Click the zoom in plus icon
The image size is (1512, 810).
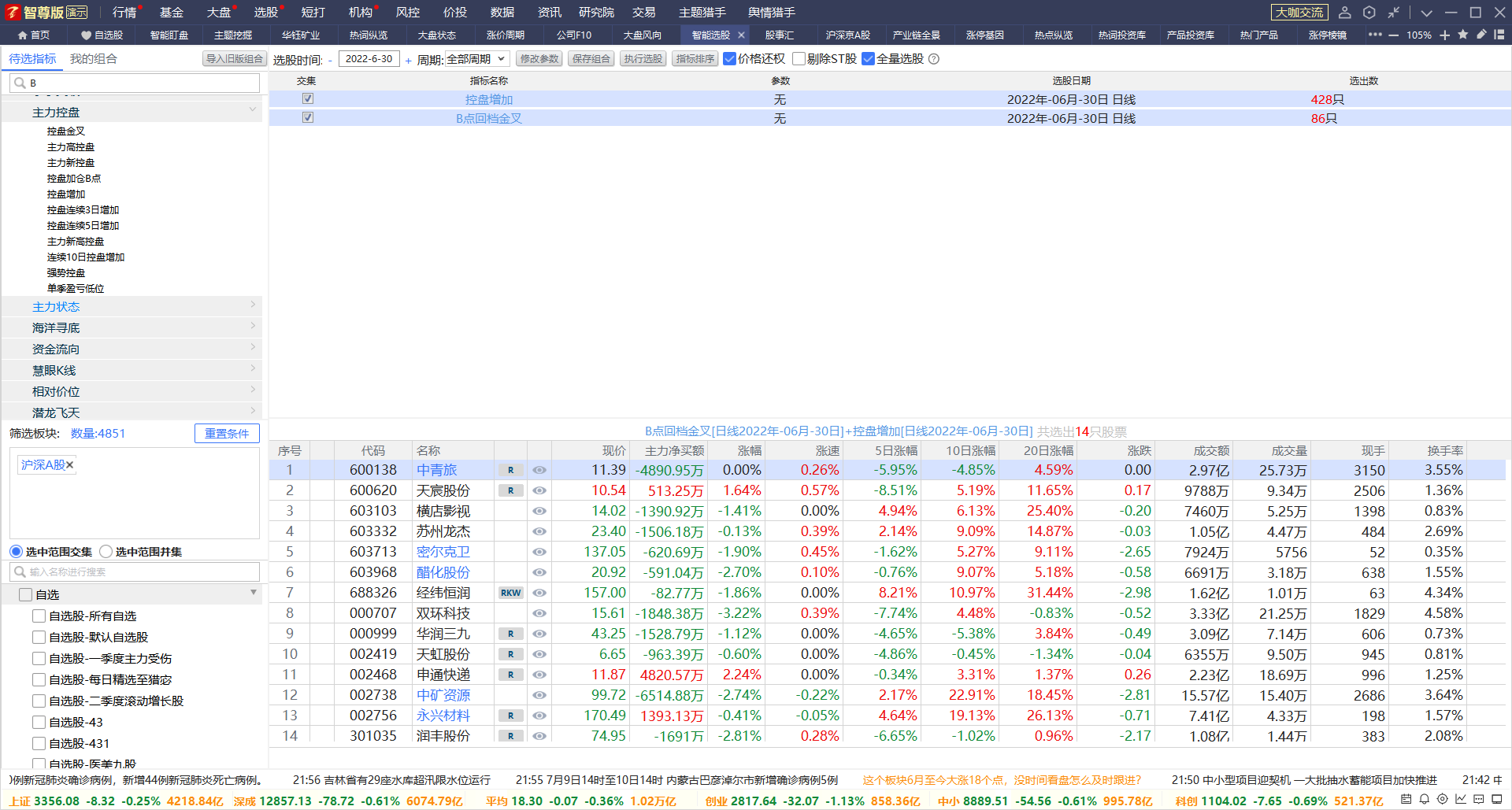tap(1445, 35)
